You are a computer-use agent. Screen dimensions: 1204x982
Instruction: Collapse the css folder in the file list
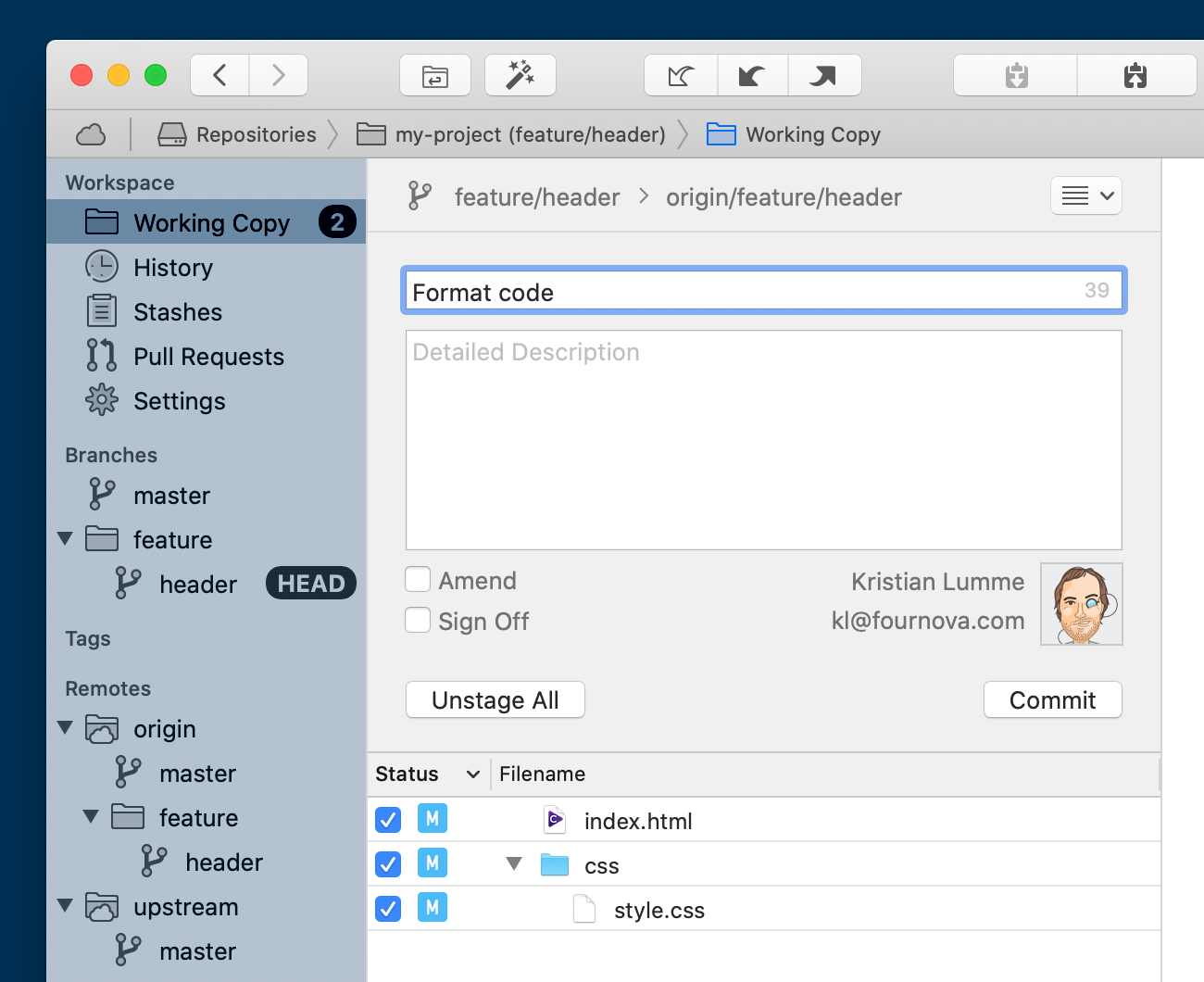(x=514, y=862)
